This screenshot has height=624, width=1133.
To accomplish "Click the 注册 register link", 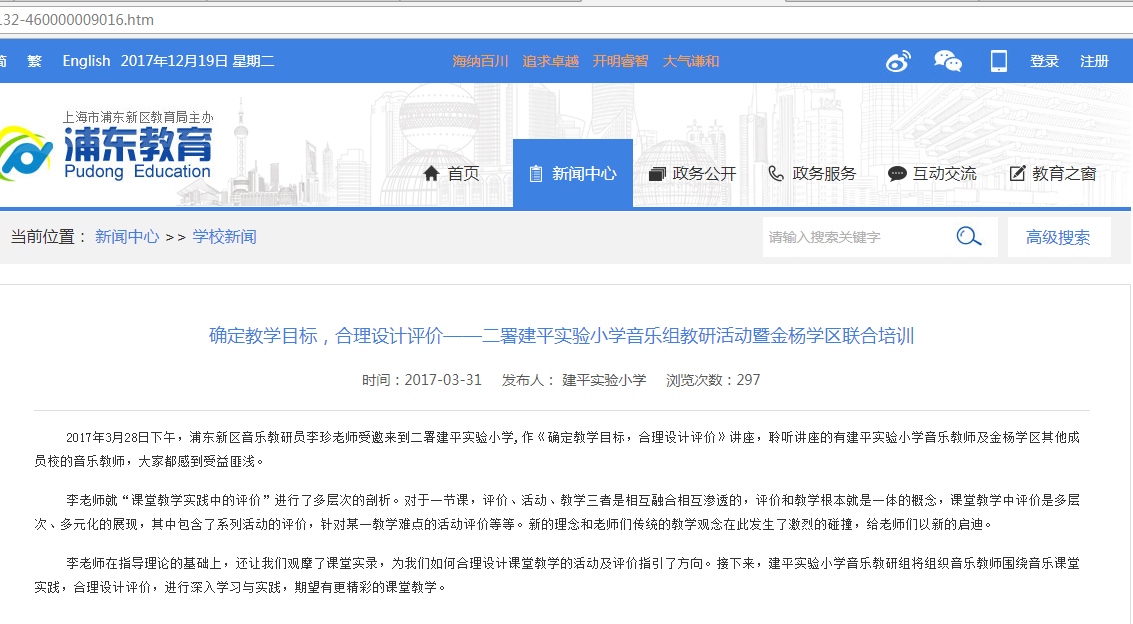I will click(1094, 61).
